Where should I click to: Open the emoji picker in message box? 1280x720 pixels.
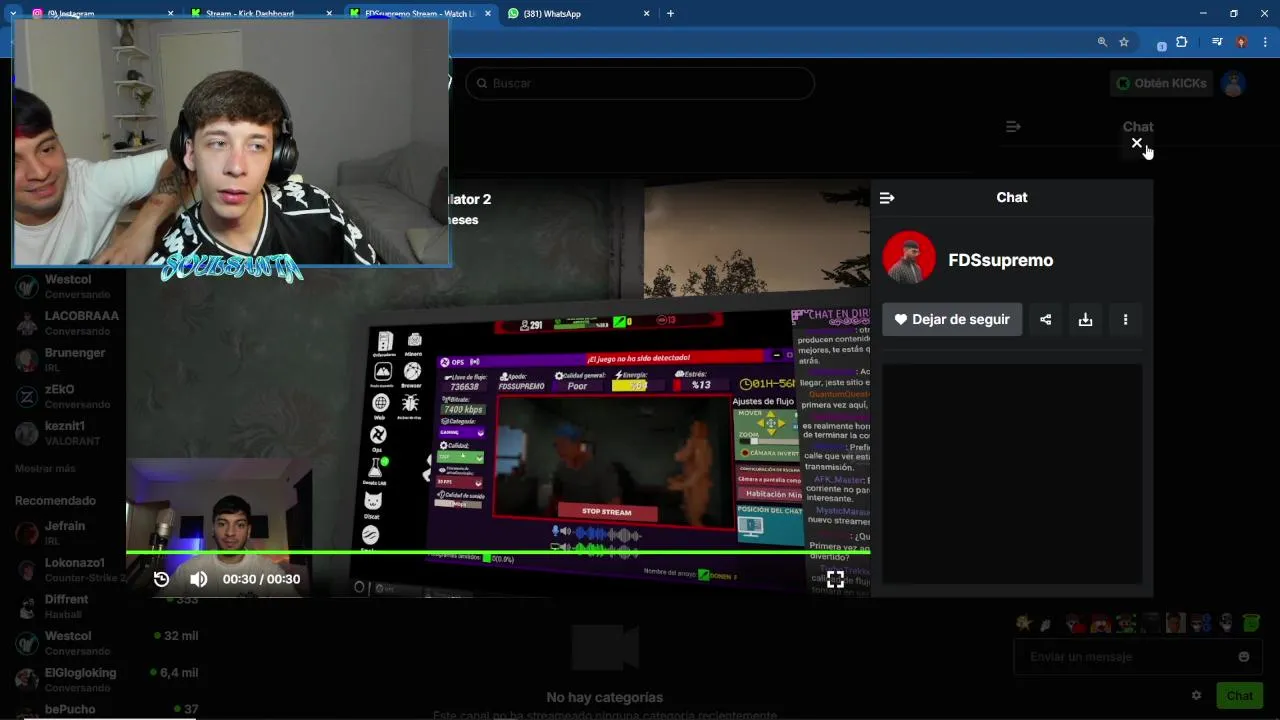pos(1244,657)
